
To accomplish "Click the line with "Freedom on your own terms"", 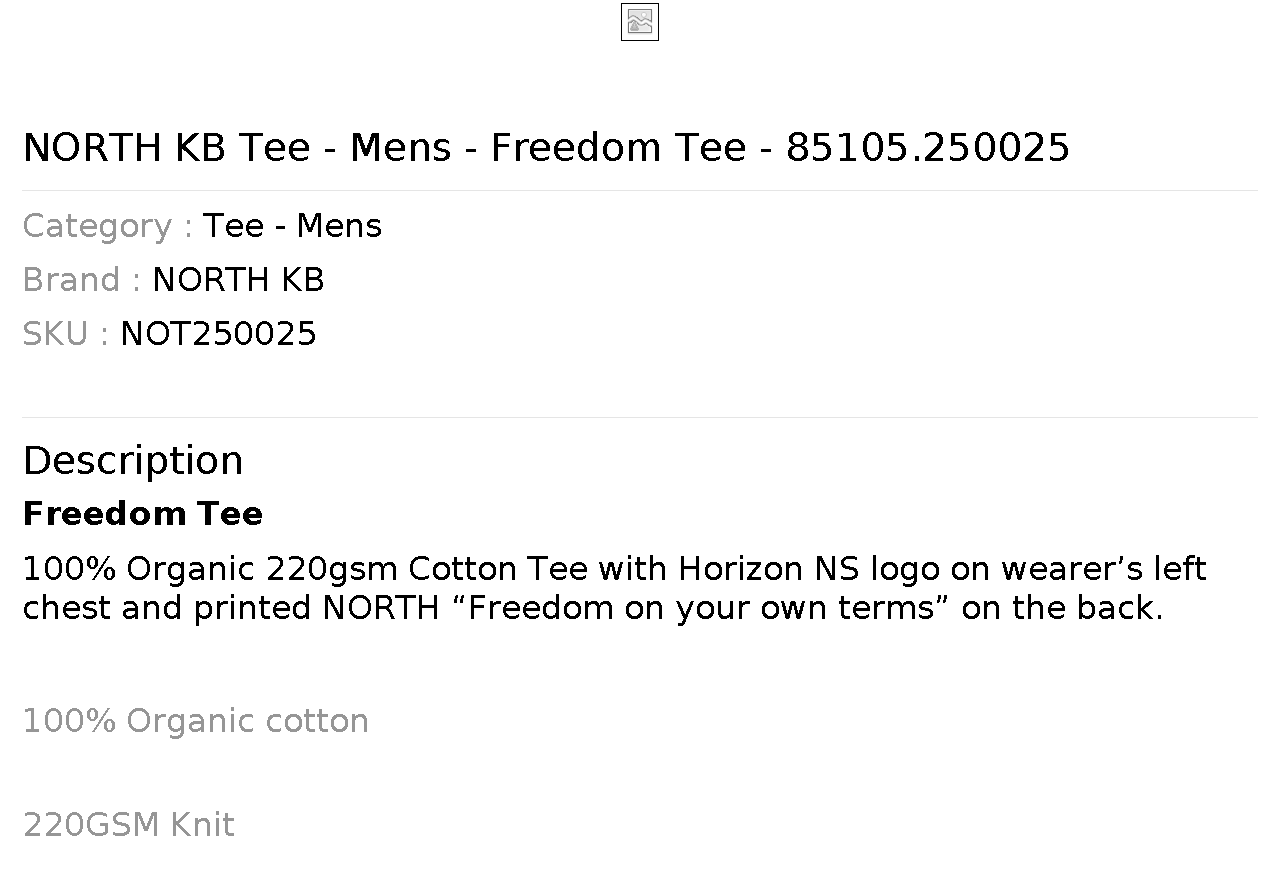I will tap(593, 608).
